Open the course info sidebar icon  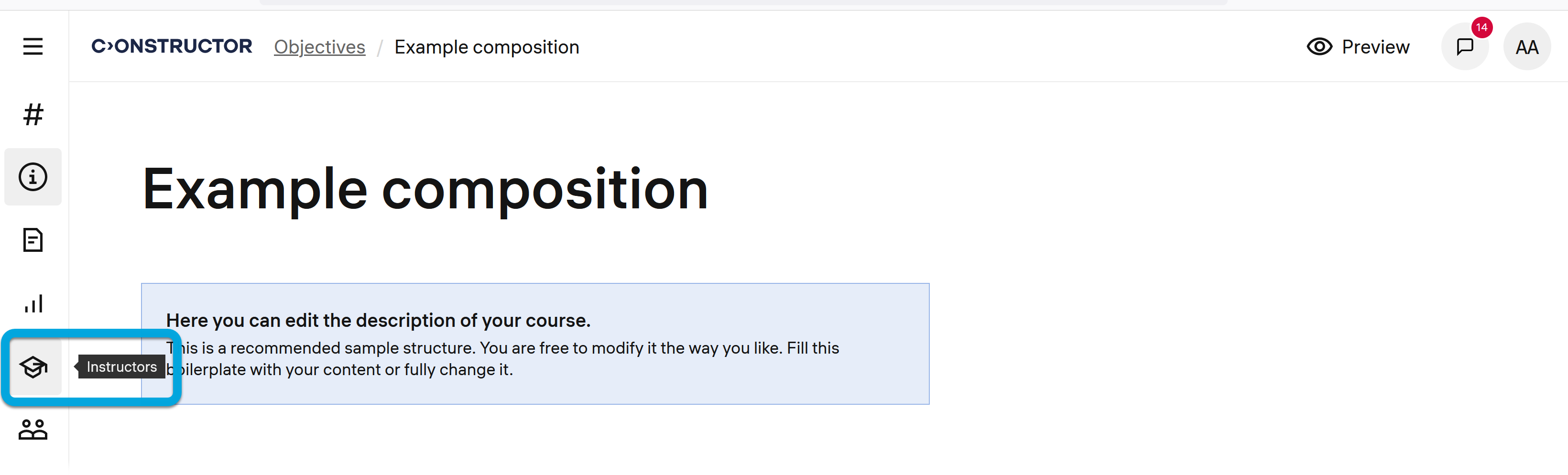33,177
